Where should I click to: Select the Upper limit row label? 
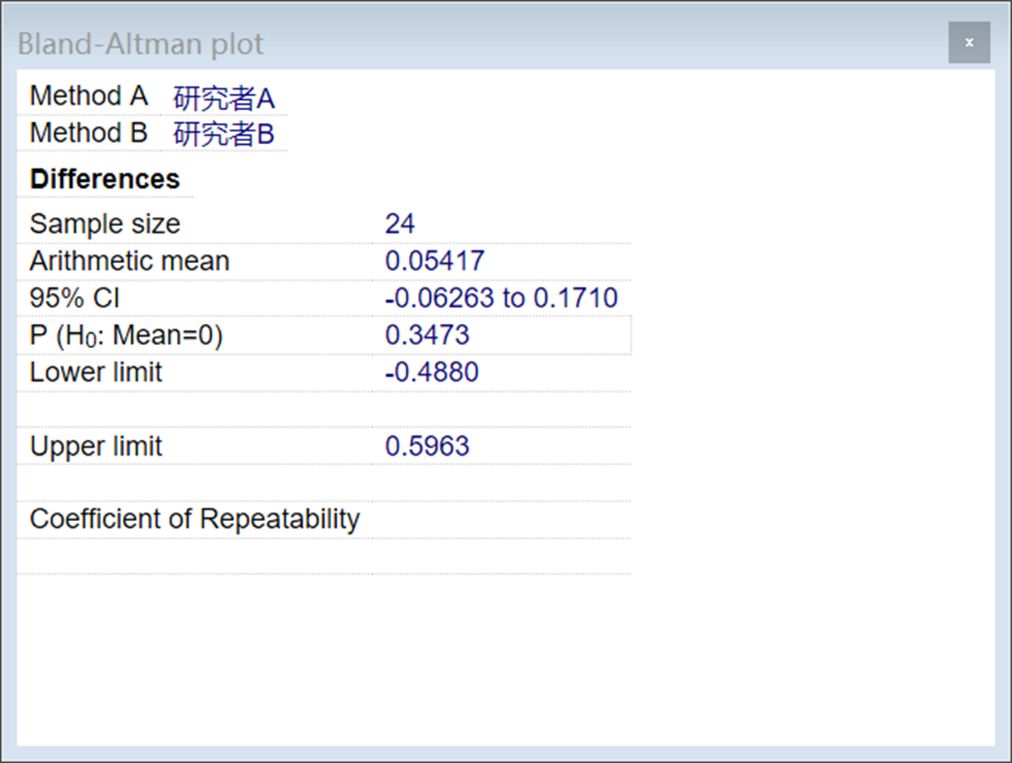tap(96, 446)
